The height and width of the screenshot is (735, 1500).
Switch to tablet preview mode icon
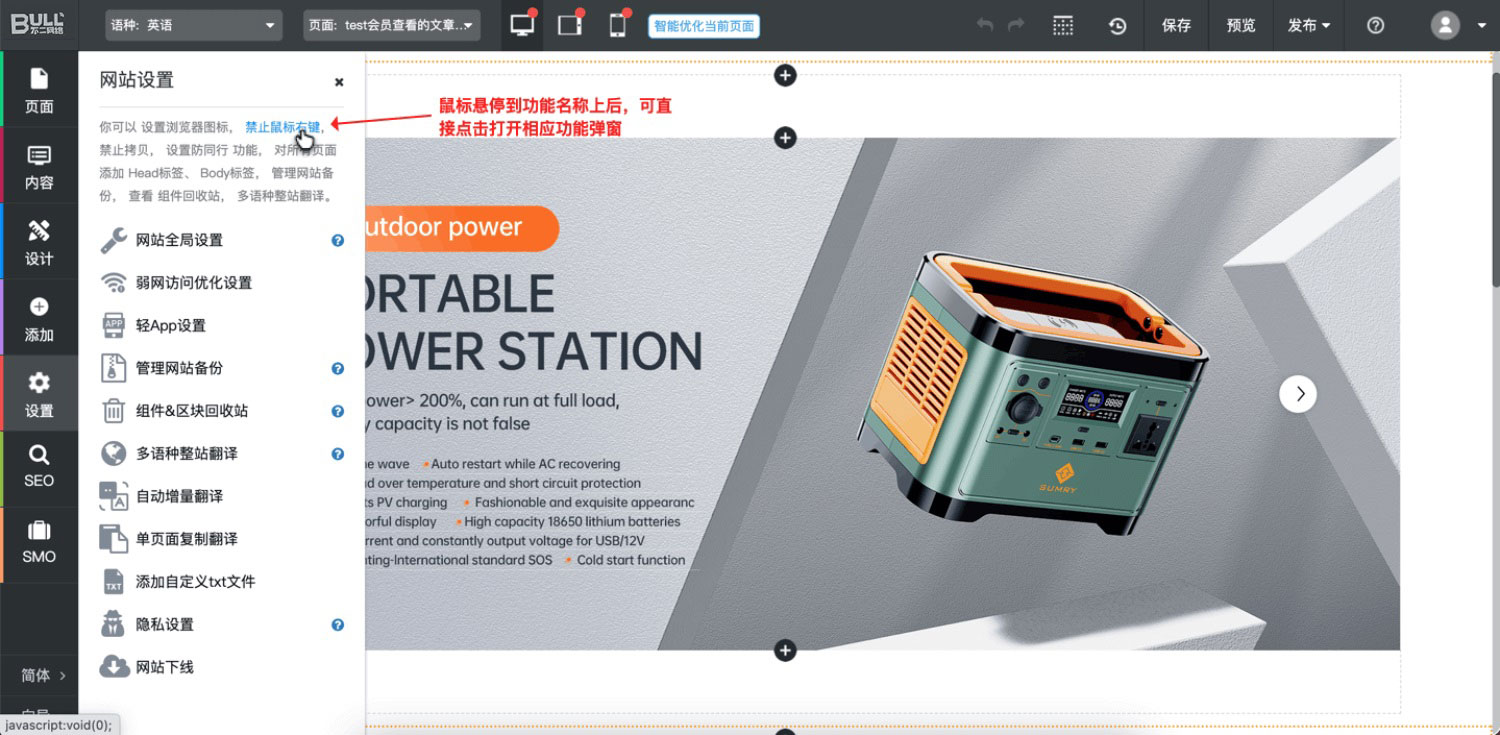570,26
